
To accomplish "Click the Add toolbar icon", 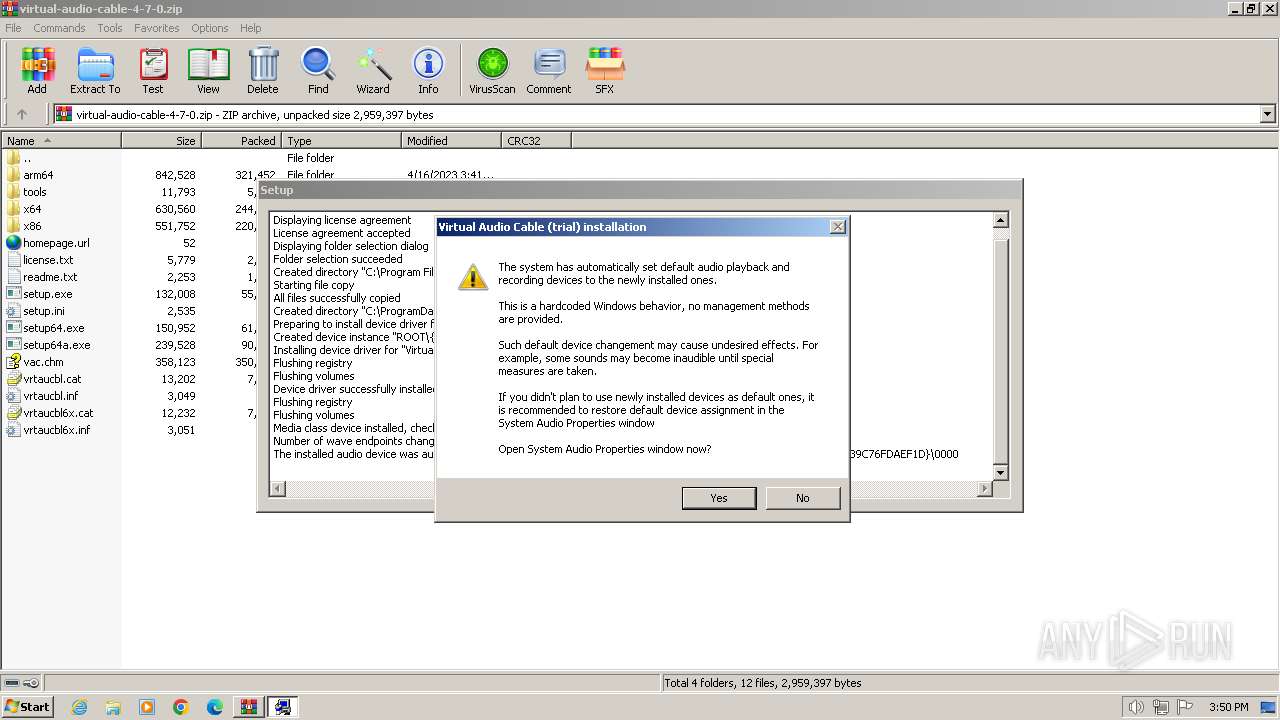I will pyautogui.click(x=37, y=71).
